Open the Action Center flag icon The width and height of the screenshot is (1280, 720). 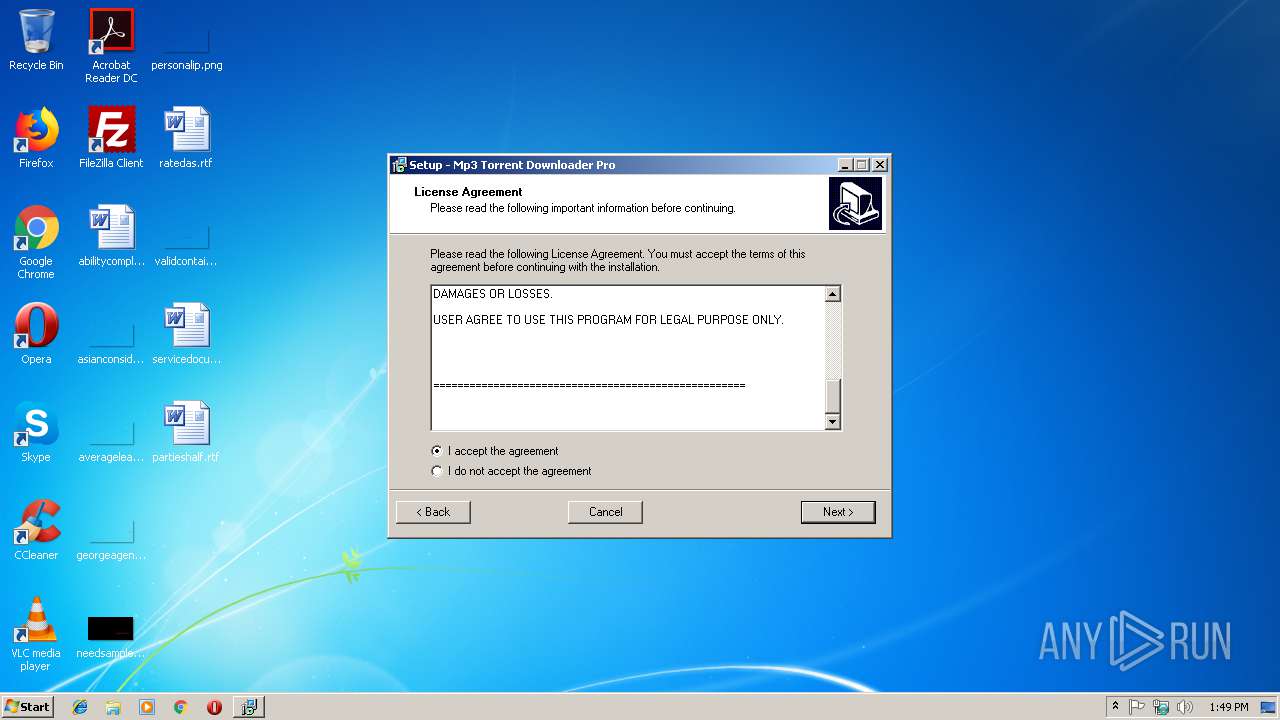coord(1137,707)
